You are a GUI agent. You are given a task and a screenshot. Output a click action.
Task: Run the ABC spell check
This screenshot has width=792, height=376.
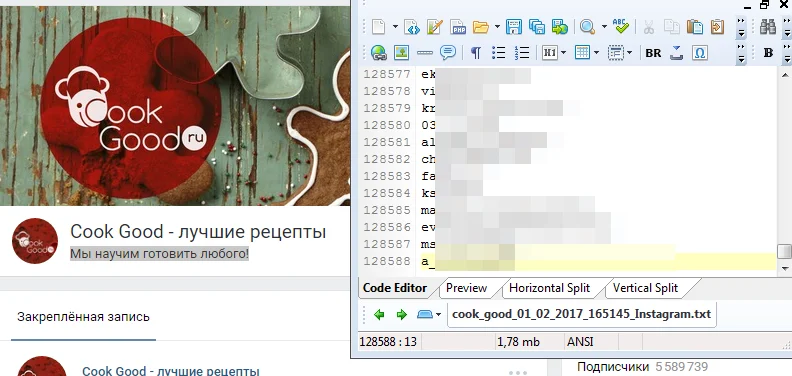620,26
